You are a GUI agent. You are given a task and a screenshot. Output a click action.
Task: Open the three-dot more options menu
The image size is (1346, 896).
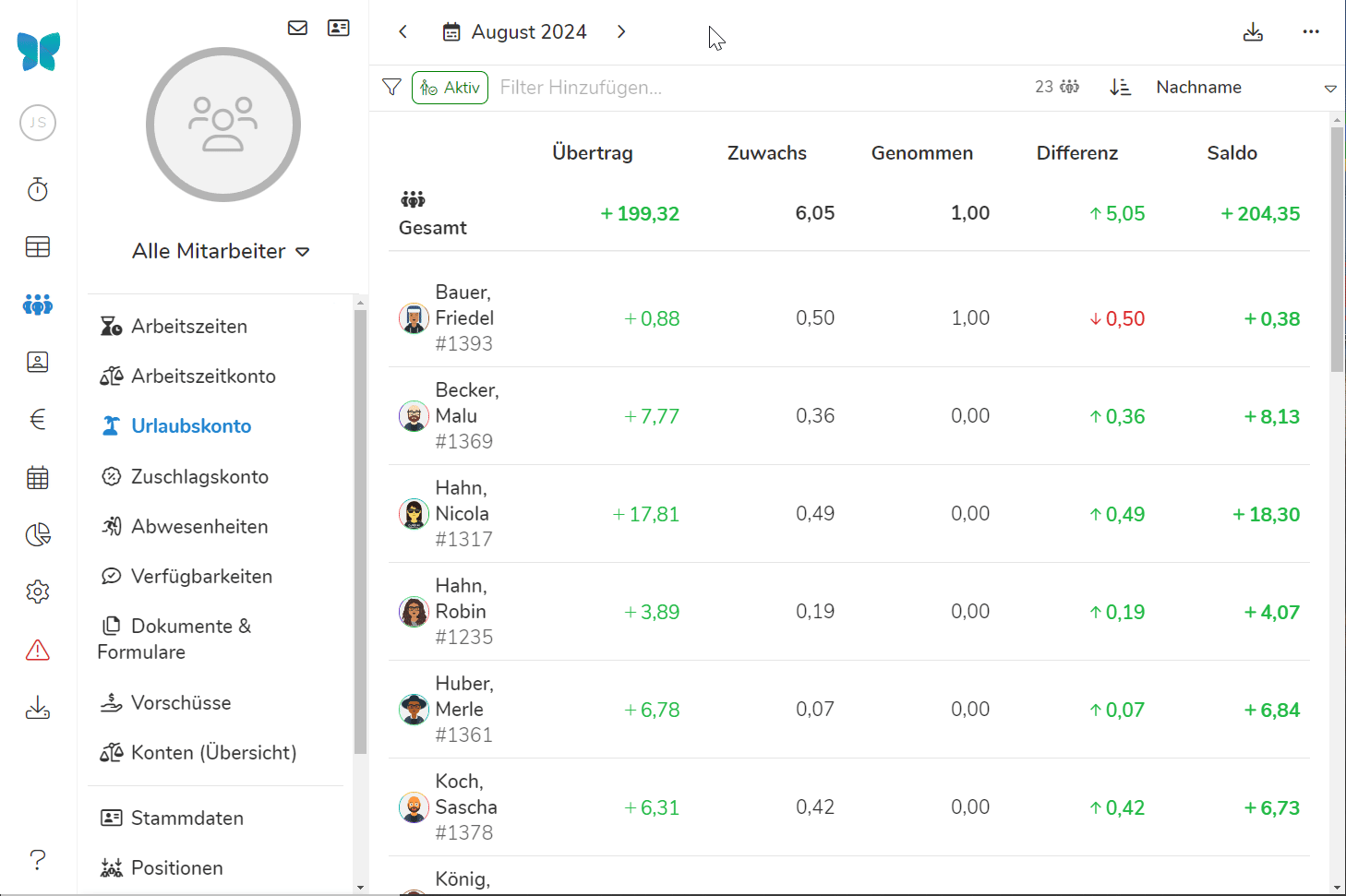click(x=1311, y=32)
